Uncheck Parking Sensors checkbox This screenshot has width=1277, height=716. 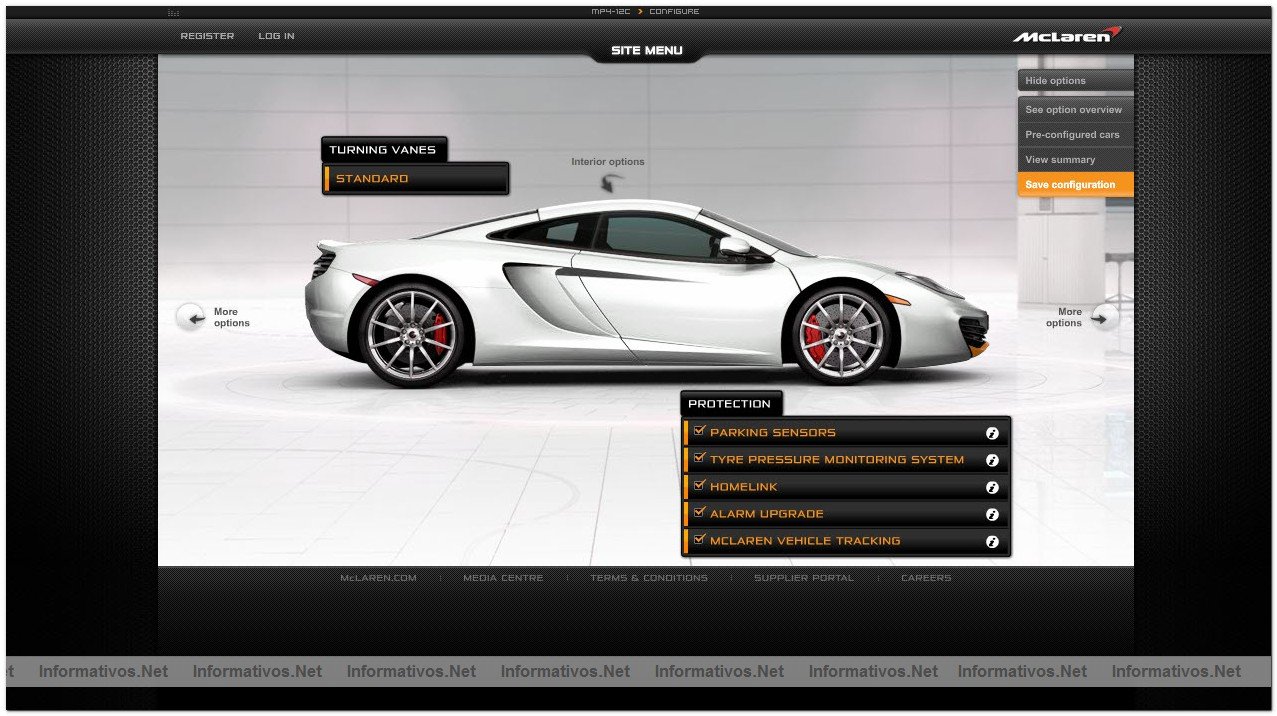(x=699, y=431)
